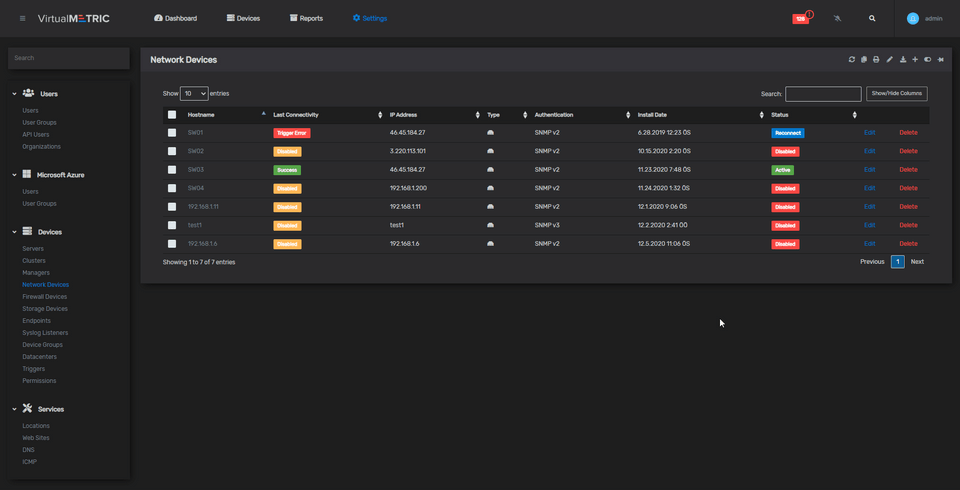Print the Network Devices table
Viewport: 960px width, 490px height.
[x=876, y=59]
